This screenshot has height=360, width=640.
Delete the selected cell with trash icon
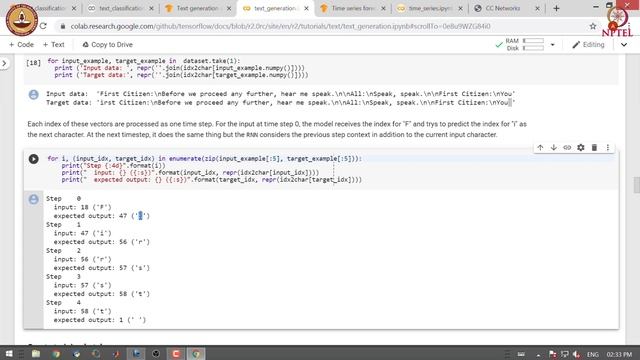coord(594,147)
